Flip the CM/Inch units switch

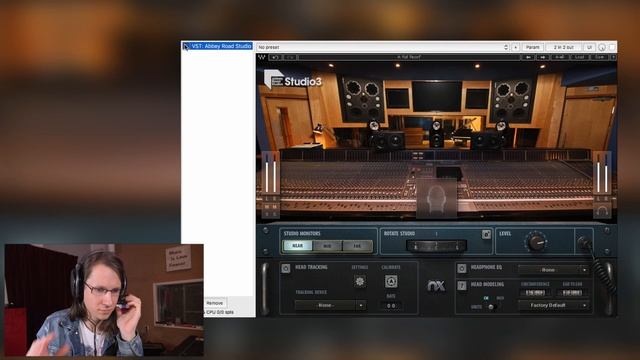tap(491, 307)
